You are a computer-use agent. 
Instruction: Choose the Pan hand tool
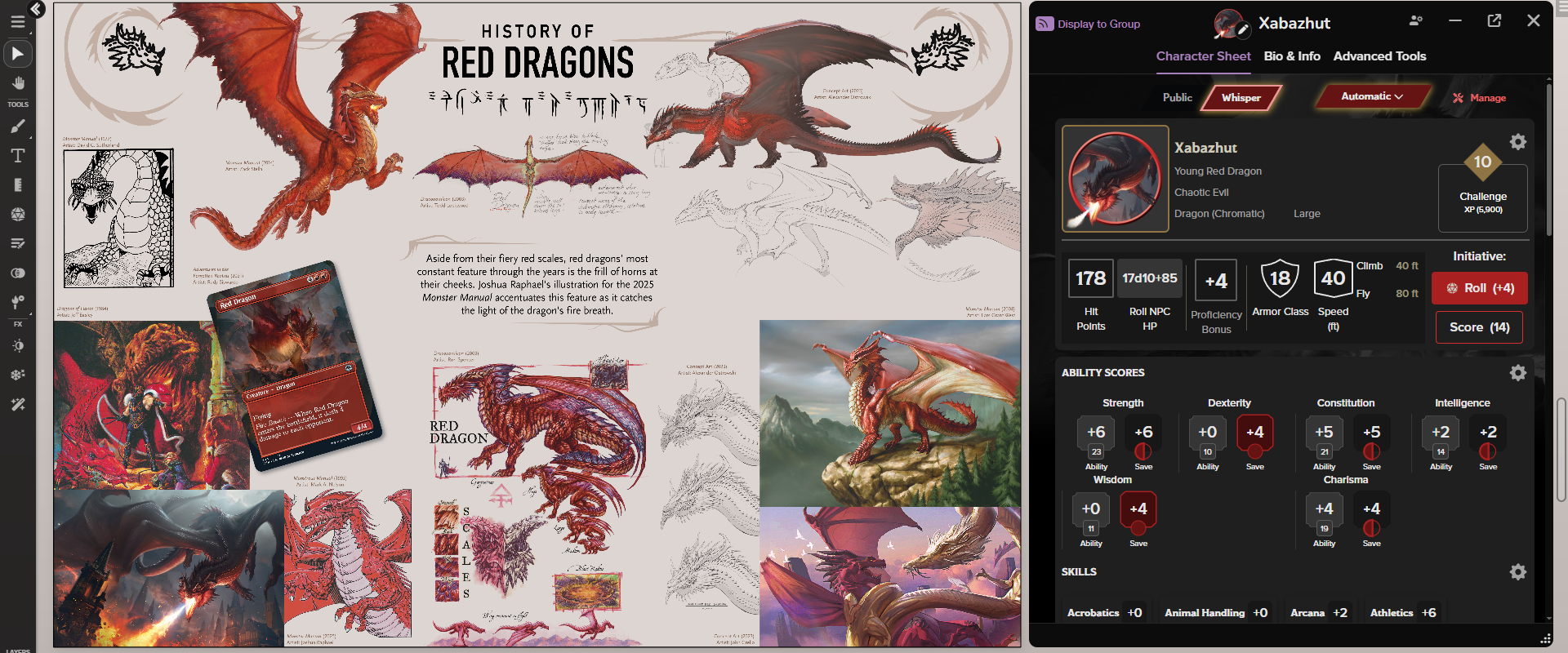point(17,83)
